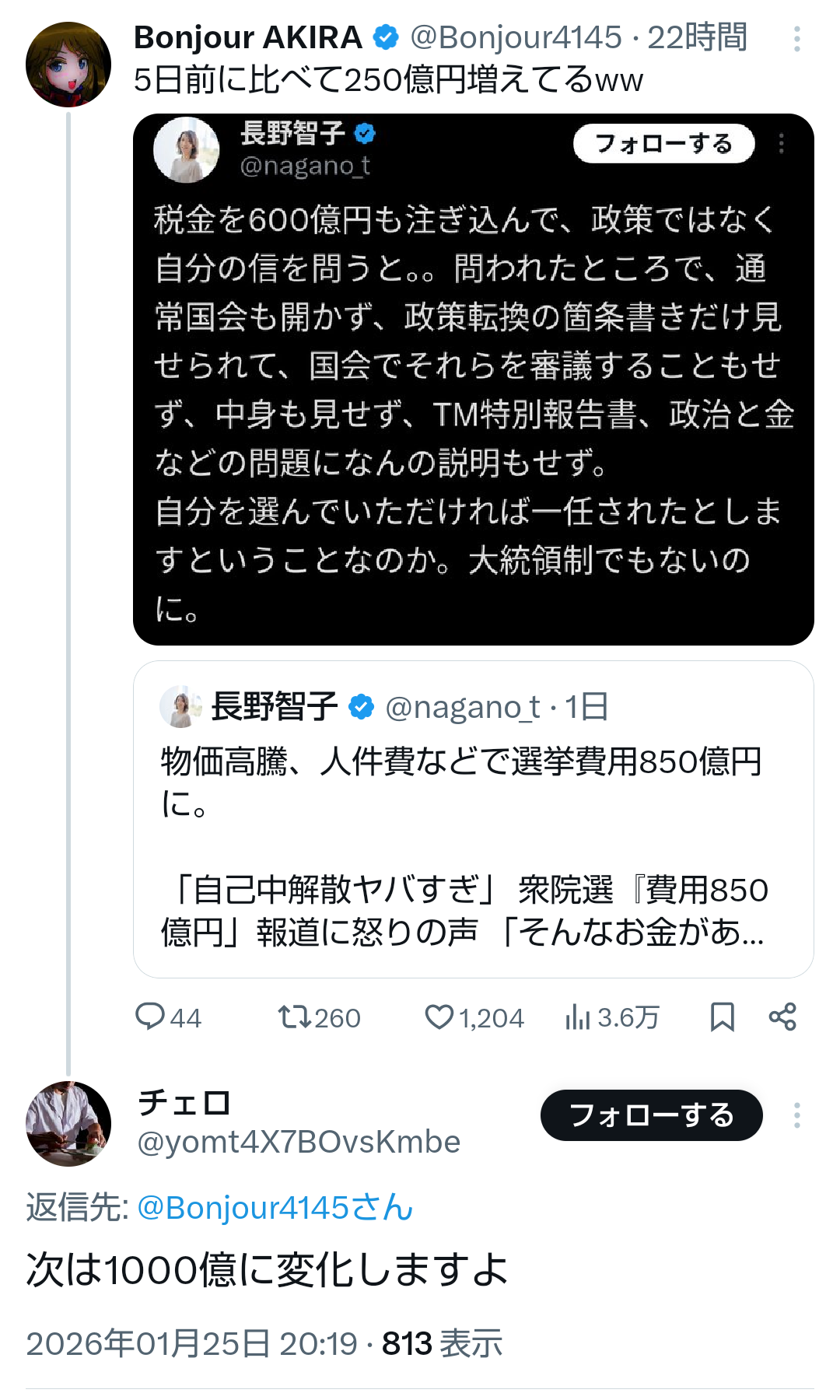Open more options menu in the 長野智子 screenshot
The image size is (840, 1400).
[x=782, y=143]
